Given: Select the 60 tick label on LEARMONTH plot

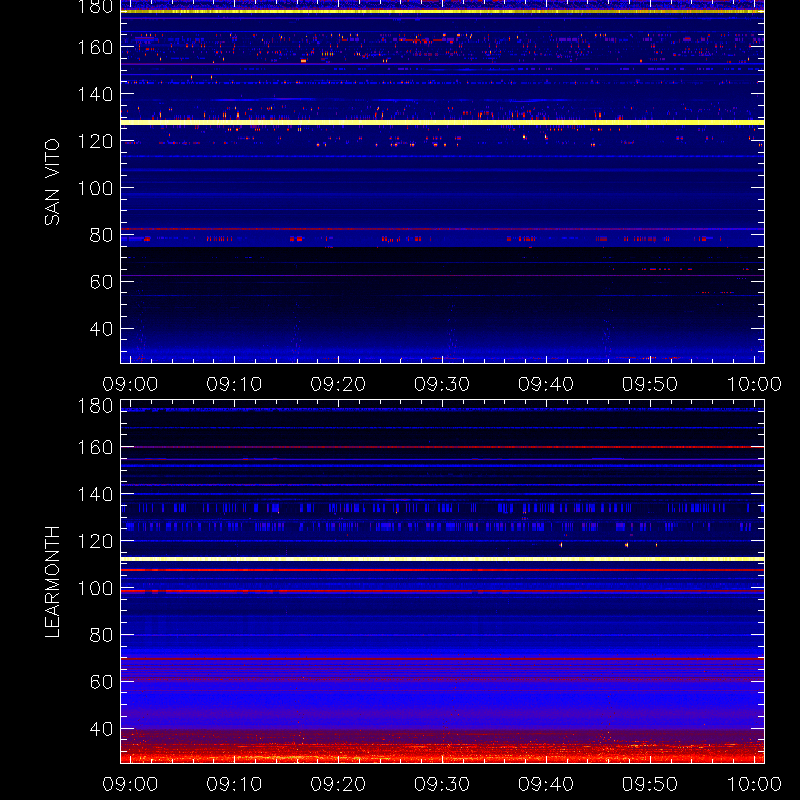Looking at the screenshot, I should (x=101, y=682).
